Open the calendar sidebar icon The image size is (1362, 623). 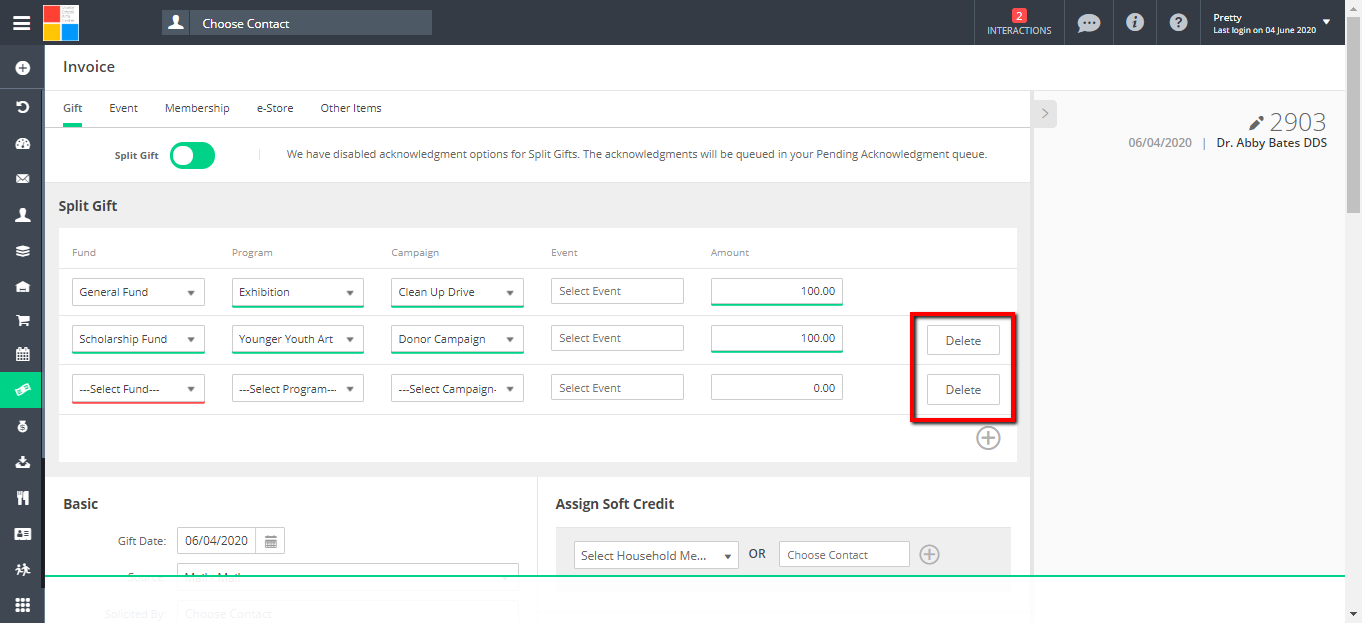point(22,354)
